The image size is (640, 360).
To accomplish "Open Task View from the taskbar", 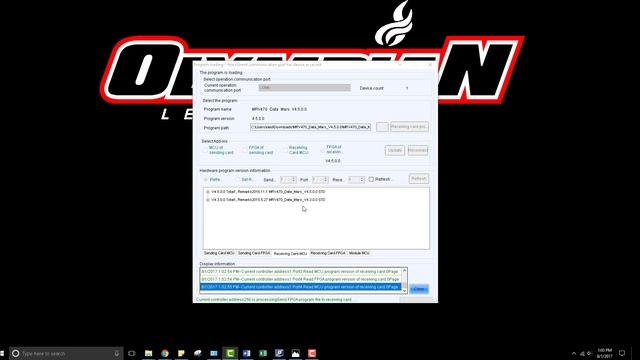I will click(x=132, y=353).
